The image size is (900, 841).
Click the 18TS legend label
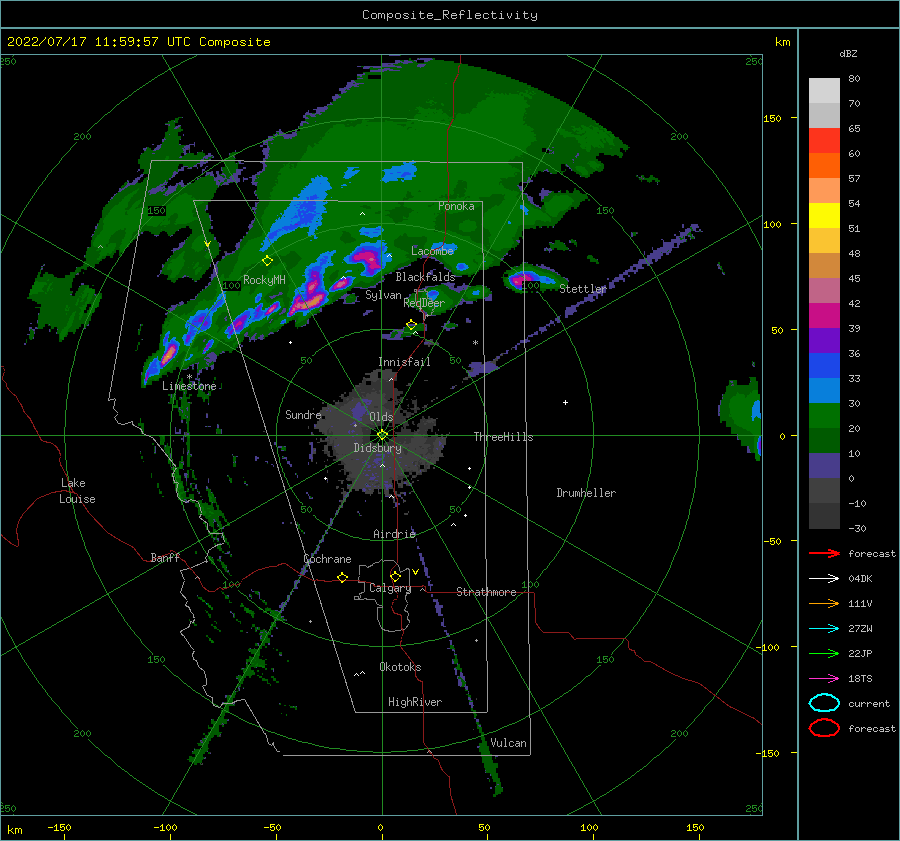pyautogui.click(x=860, y=679)
